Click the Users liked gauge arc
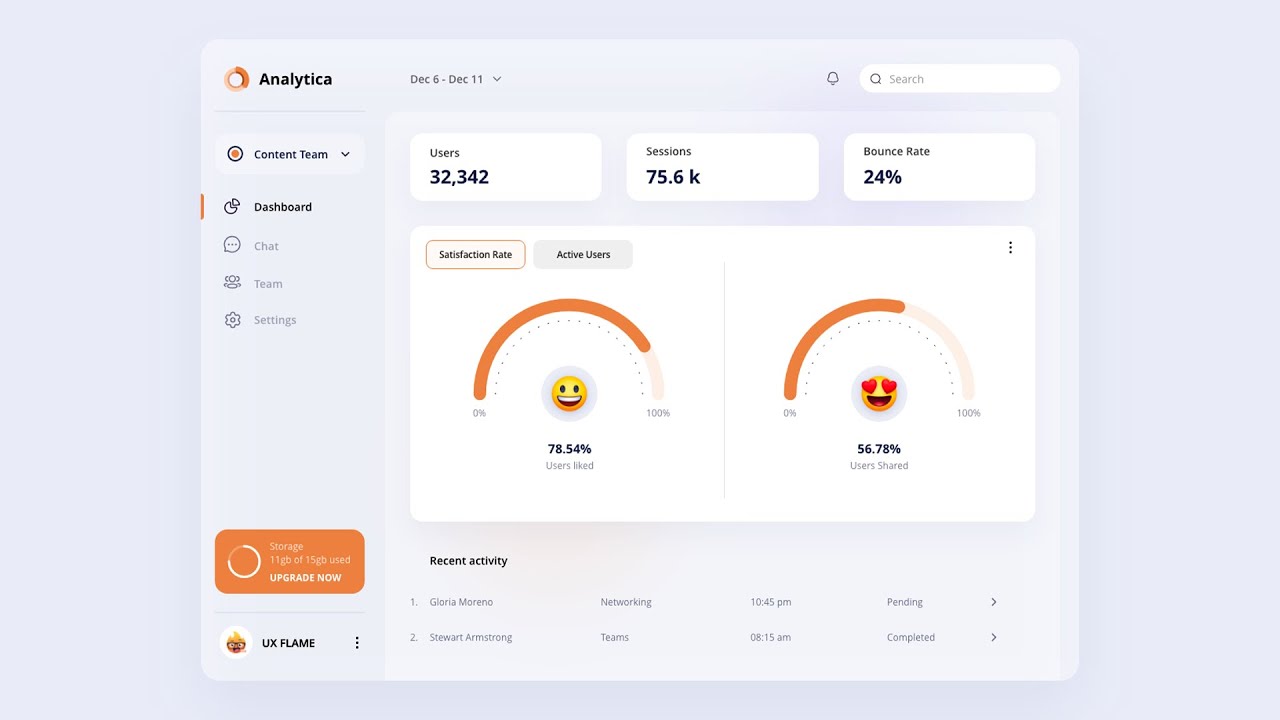The width and height of the screenshot is (1280, 720). (x=569, y=348)
